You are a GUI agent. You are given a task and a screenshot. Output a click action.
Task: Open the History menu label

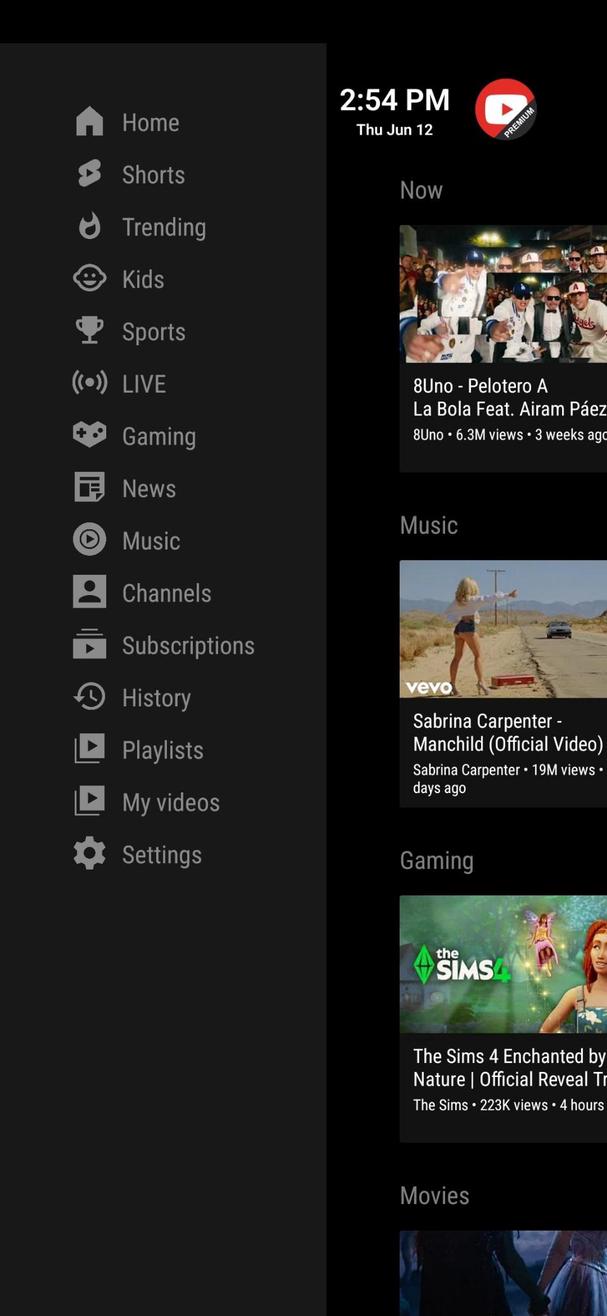click(156, 698)
